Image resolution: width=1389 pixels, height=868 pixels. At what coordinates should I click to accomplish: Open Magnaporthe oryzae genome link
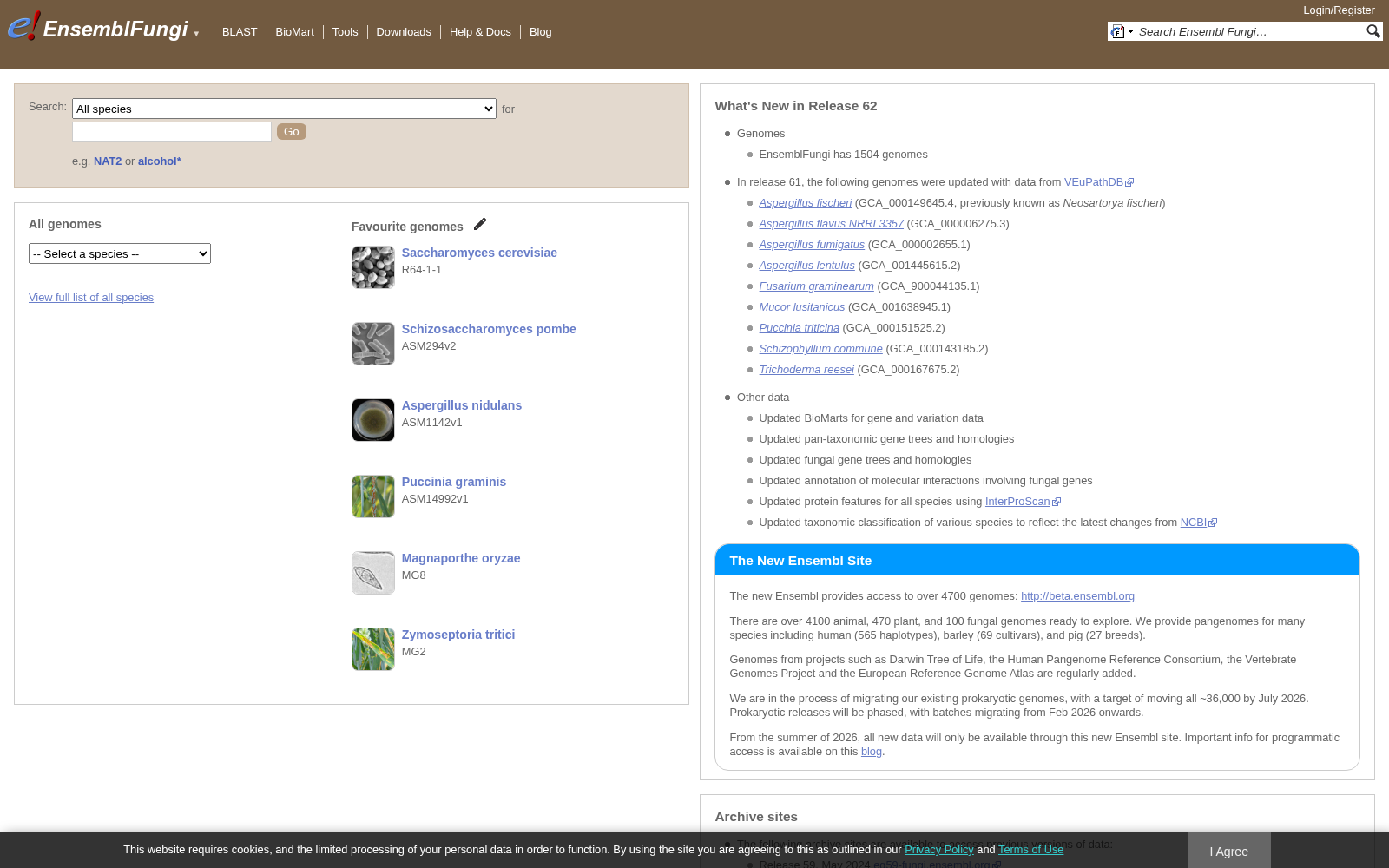(x=461, y=558)
